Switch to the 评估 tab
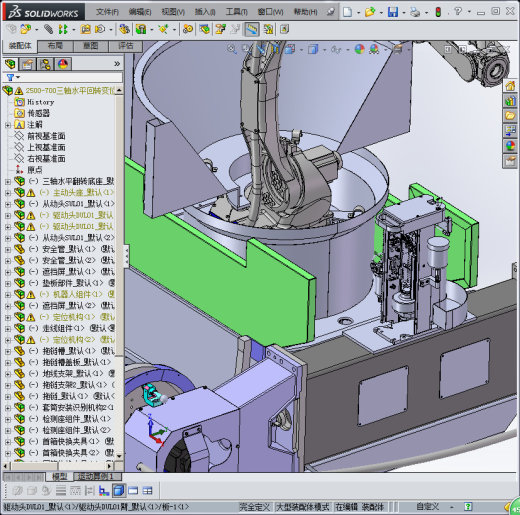Screen dimensions: 520x515 [126, 46]
